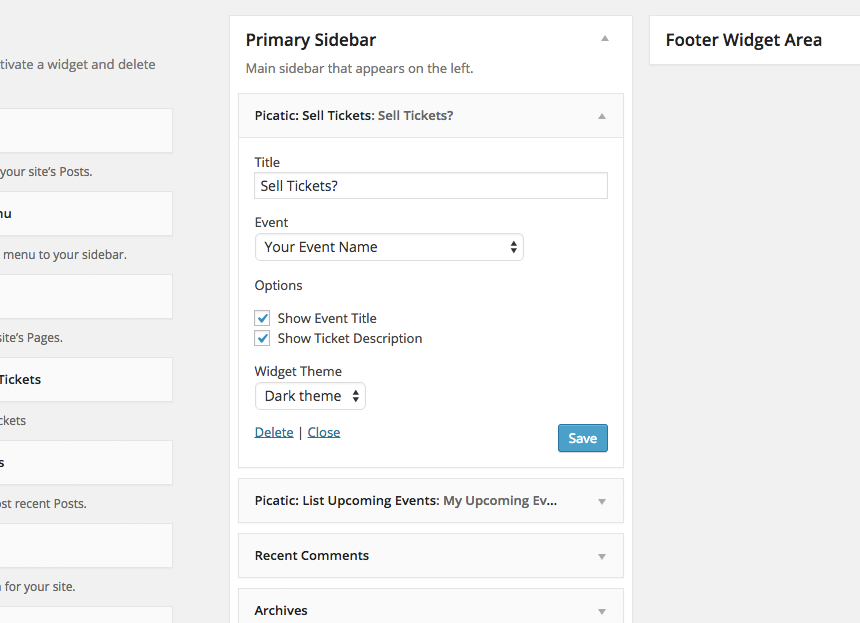Expand the Recent Comments widget arrow
The width and height of the screenshot is (860, 623).
click(602, 557)
